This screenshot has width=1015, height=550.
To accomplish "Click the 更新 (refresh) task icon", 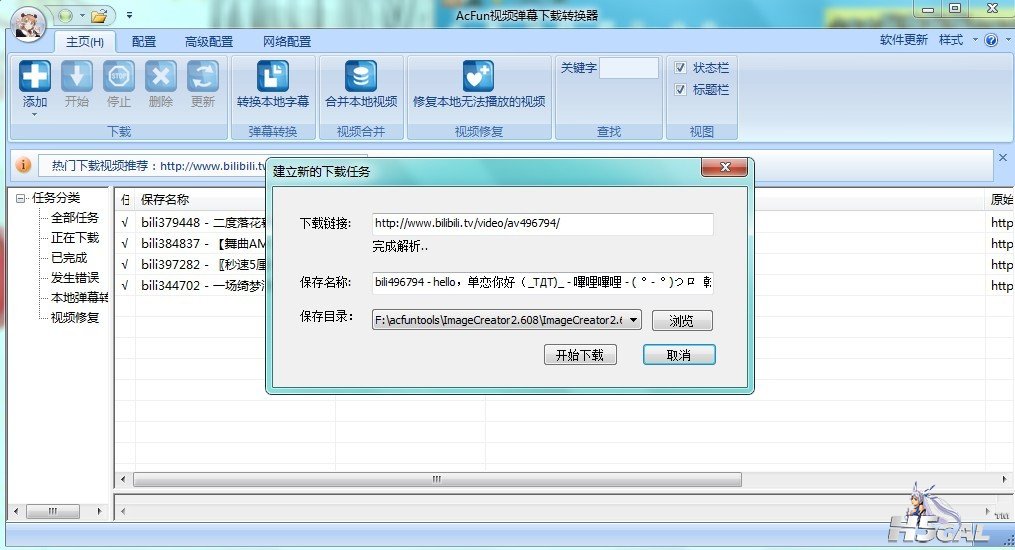I will point(203,76).
